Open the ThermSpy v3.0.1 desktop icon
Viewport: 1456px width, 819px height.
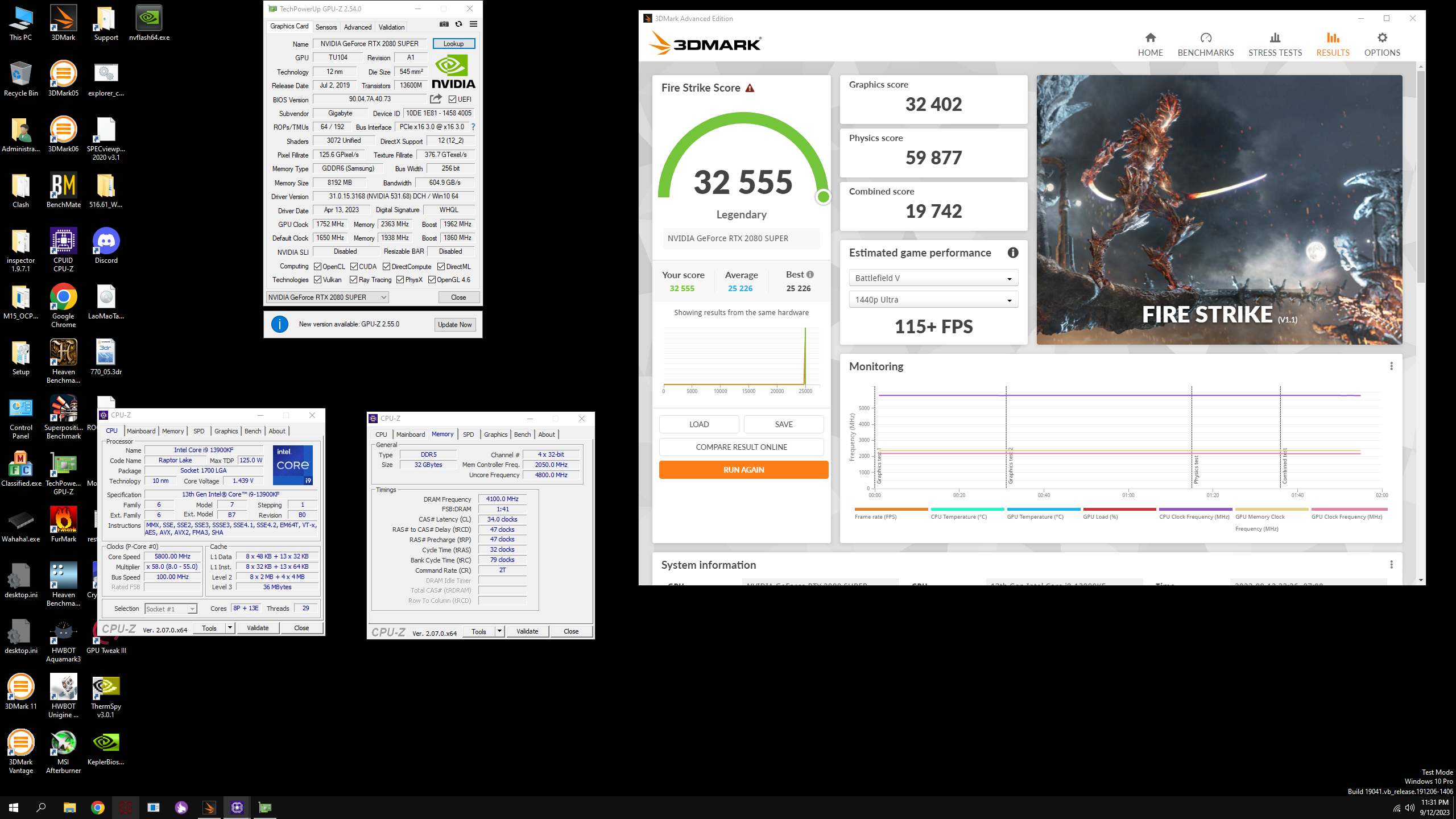[x=106, y=696]
